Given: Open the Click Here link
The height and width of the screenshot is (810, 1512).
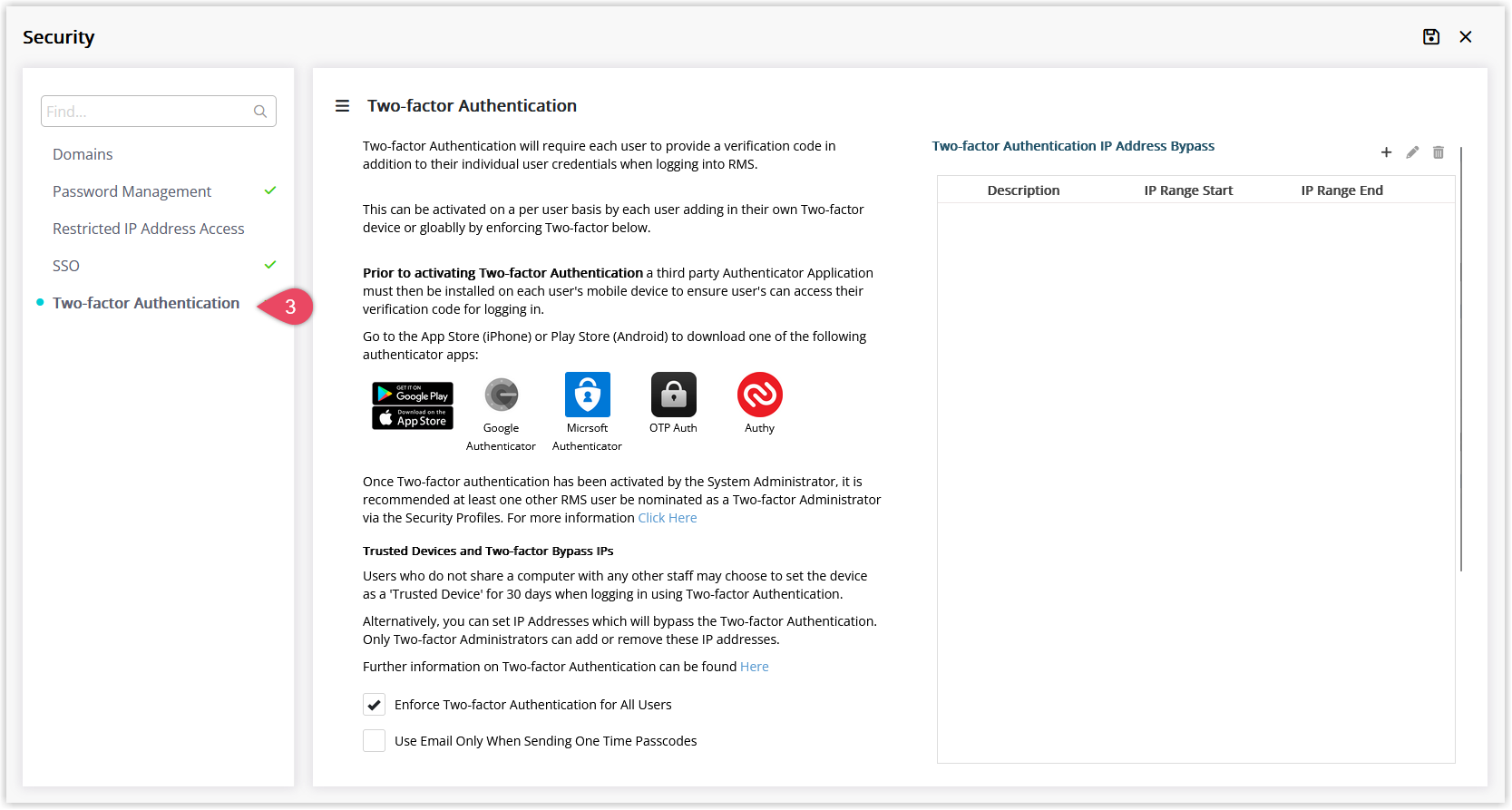Looking at the screenshot, I should [x=668, y=518].
